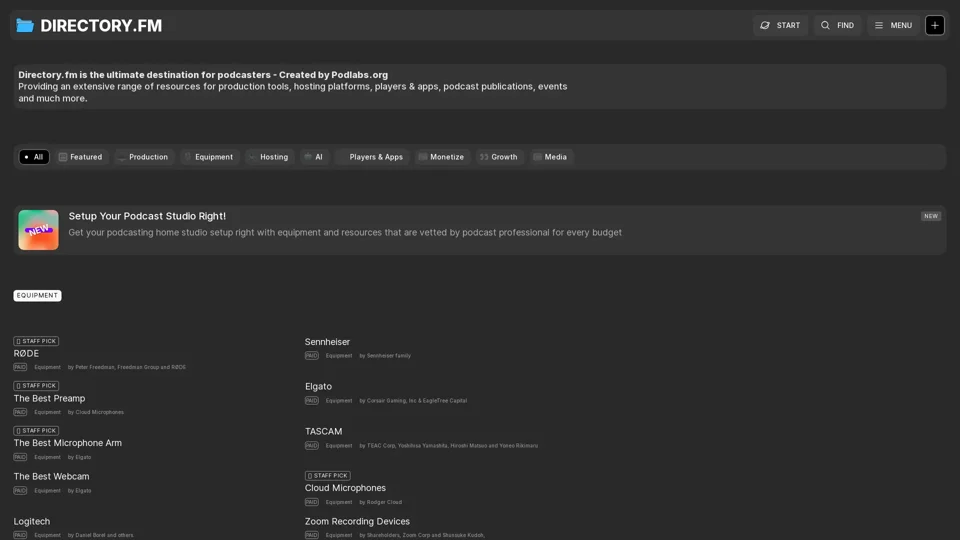Open the Zoom Recording Devices listing
Screen dimensions: 960x540
click(x=358, y=521)
